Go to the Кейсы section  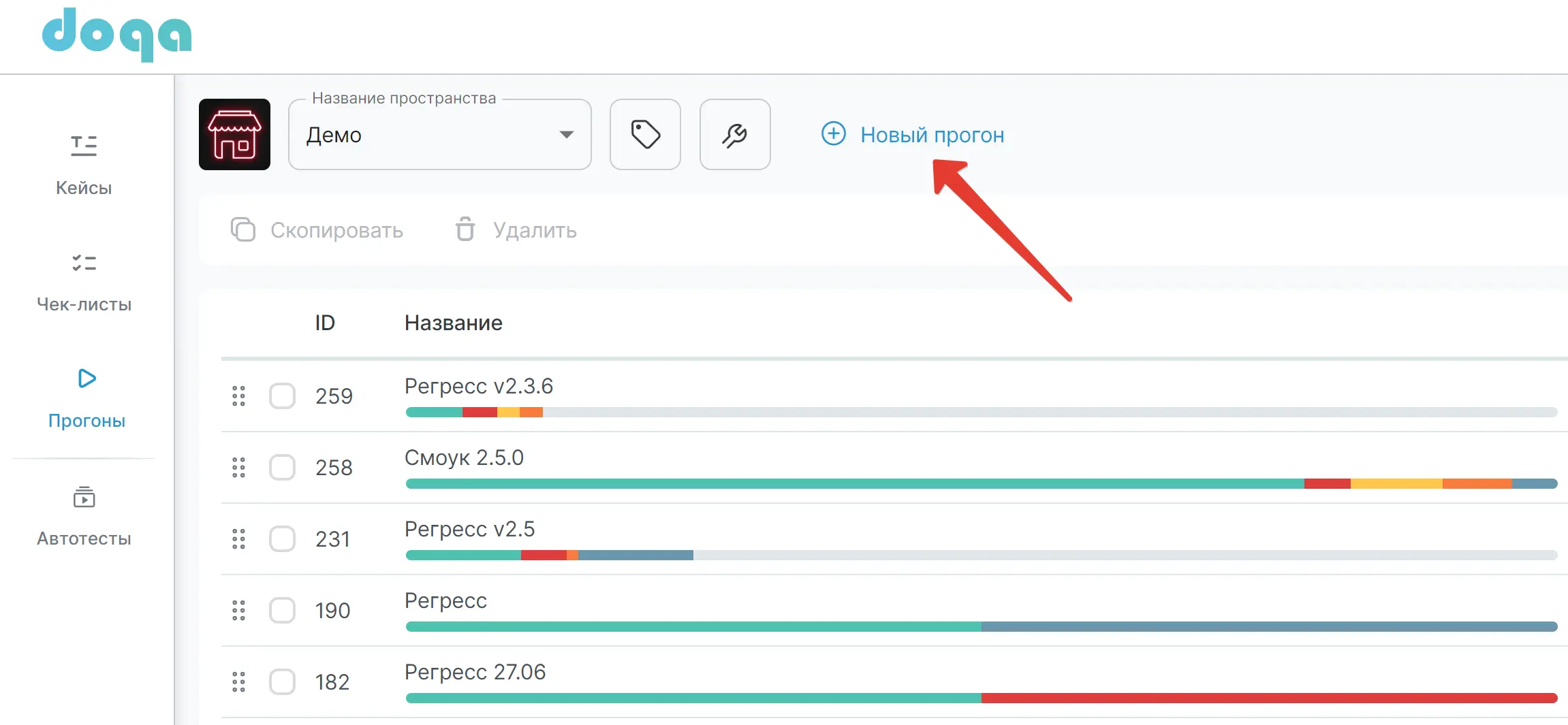pyautogui.click(x=84, y=165)
